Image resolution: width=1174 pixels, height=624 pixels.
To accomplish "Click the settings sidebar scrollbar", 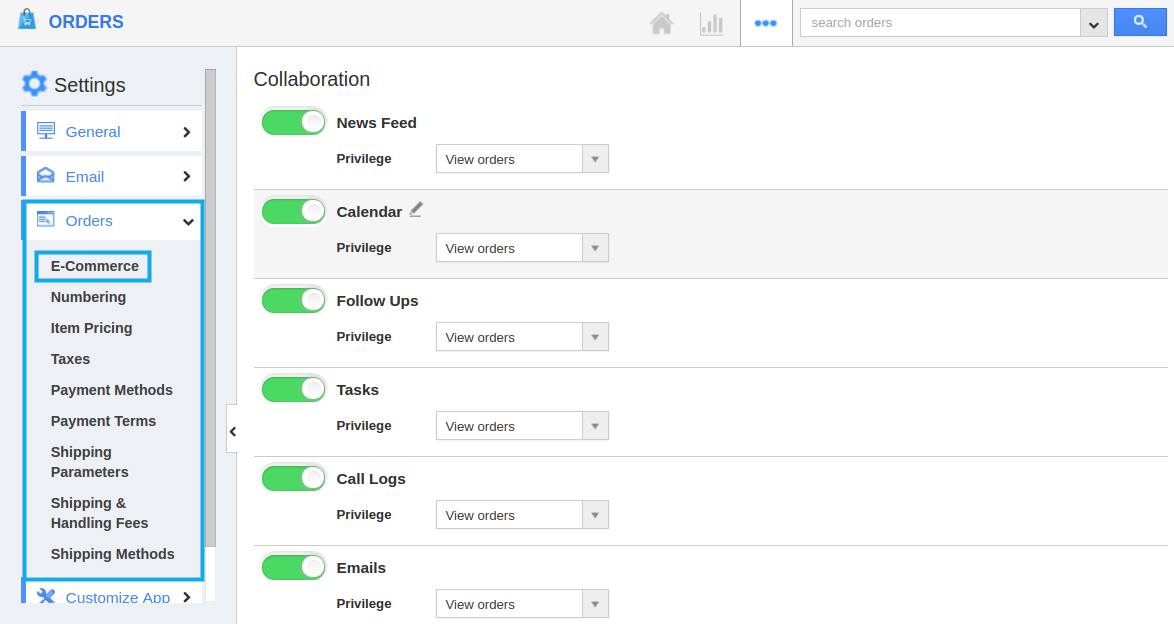I will [210, 307].
